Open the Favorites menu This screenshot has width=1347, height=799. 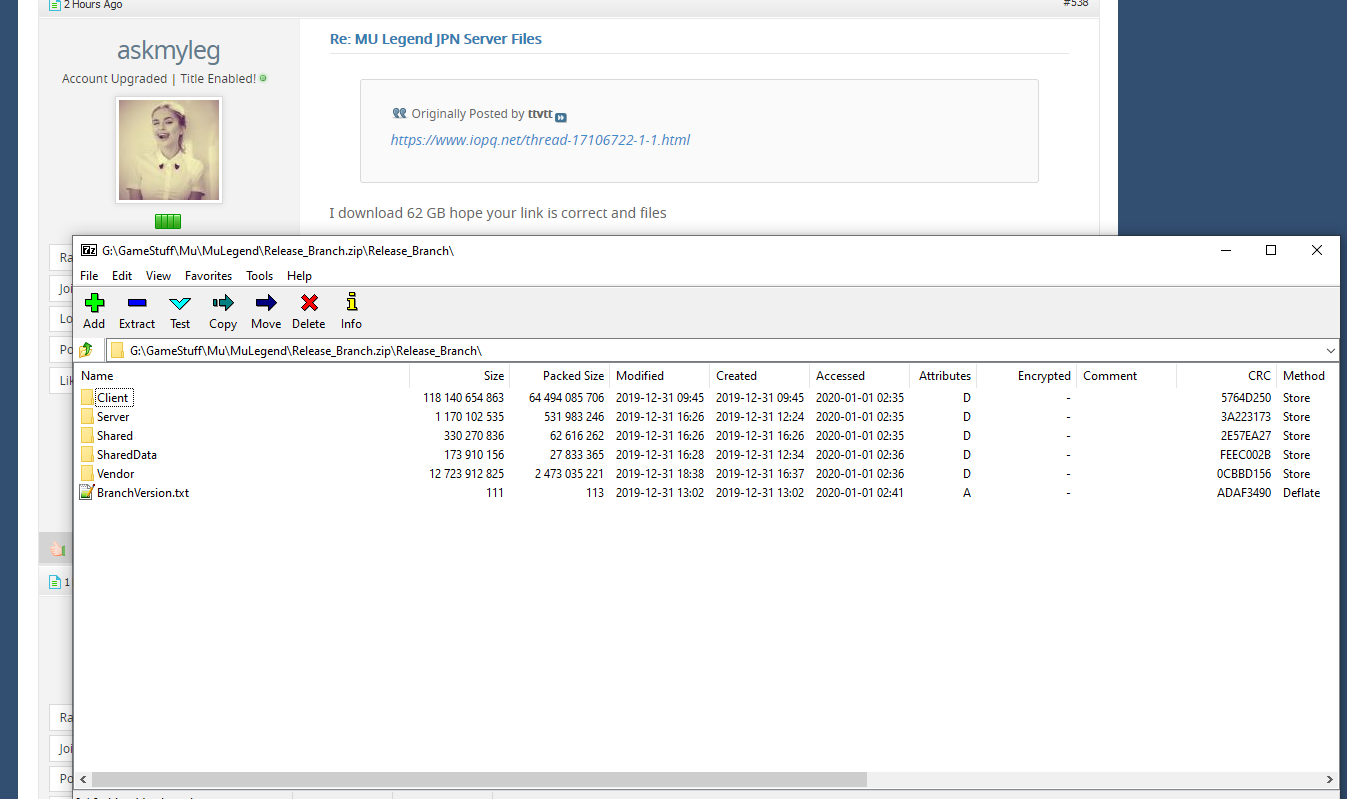point(208,276)
